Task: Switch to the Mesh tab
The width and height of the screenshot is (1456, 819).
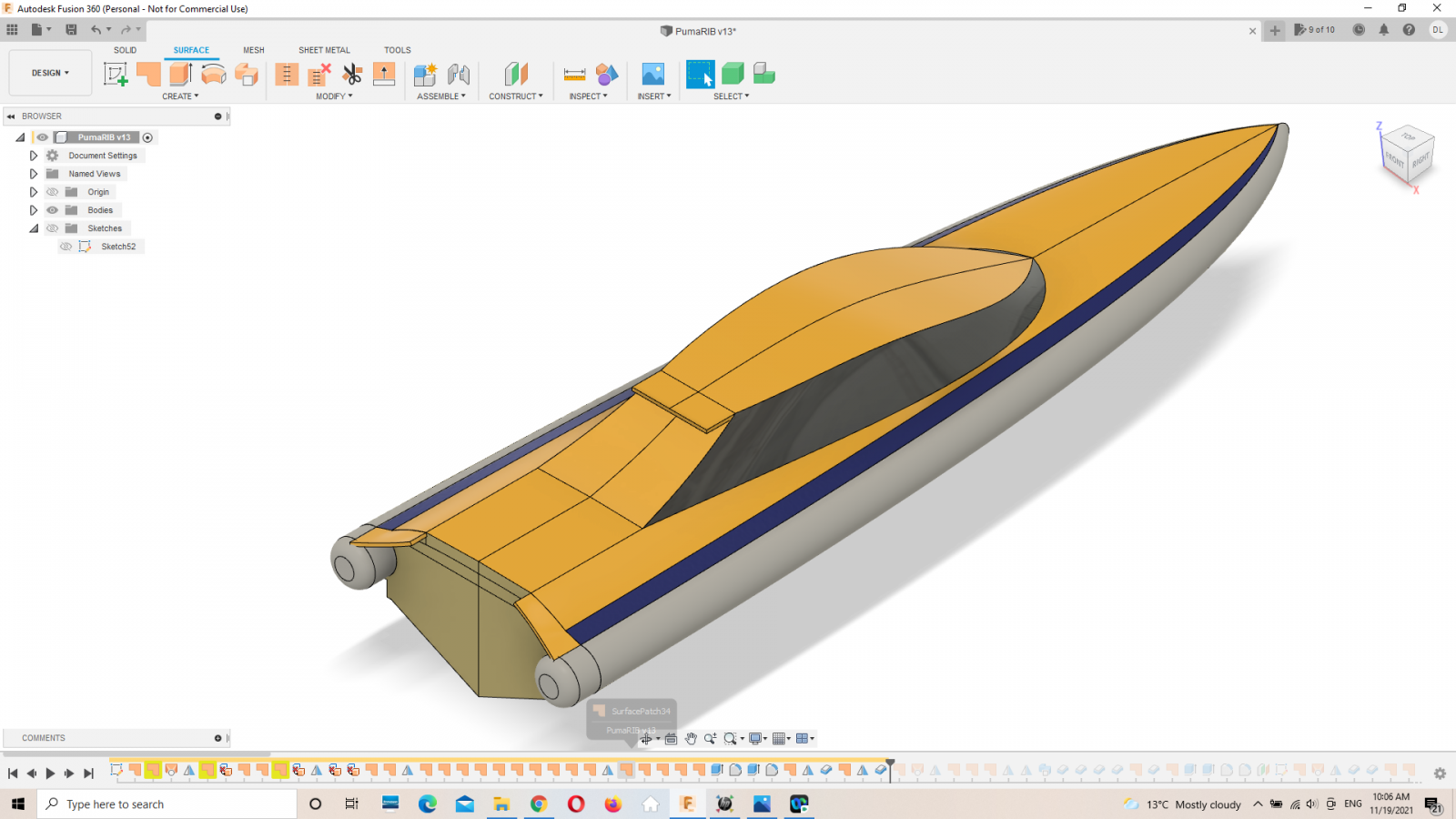Action: coord(254,50)
